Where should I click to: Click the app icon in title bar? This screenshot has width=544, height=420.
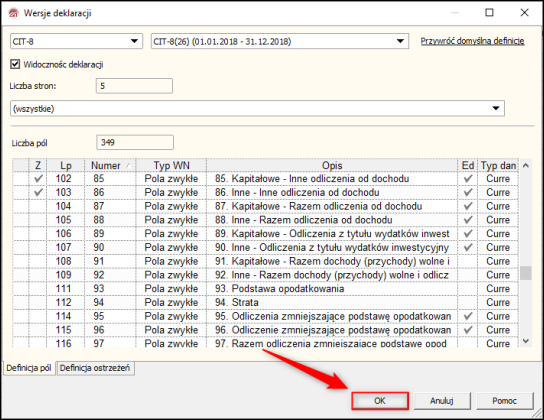pyautogui.click(x=14, y=13)
